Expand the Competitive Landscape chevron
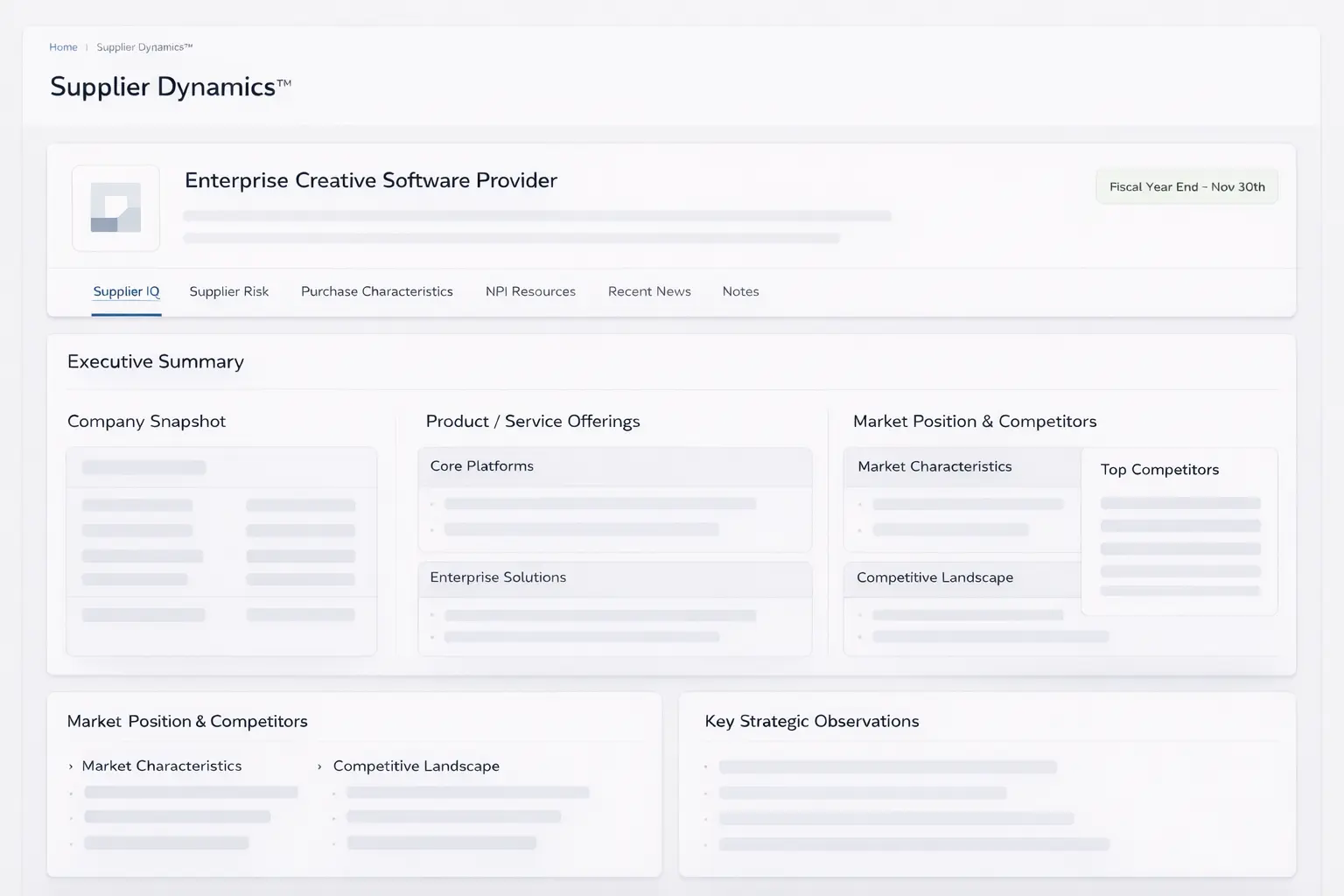 [319, 766]
